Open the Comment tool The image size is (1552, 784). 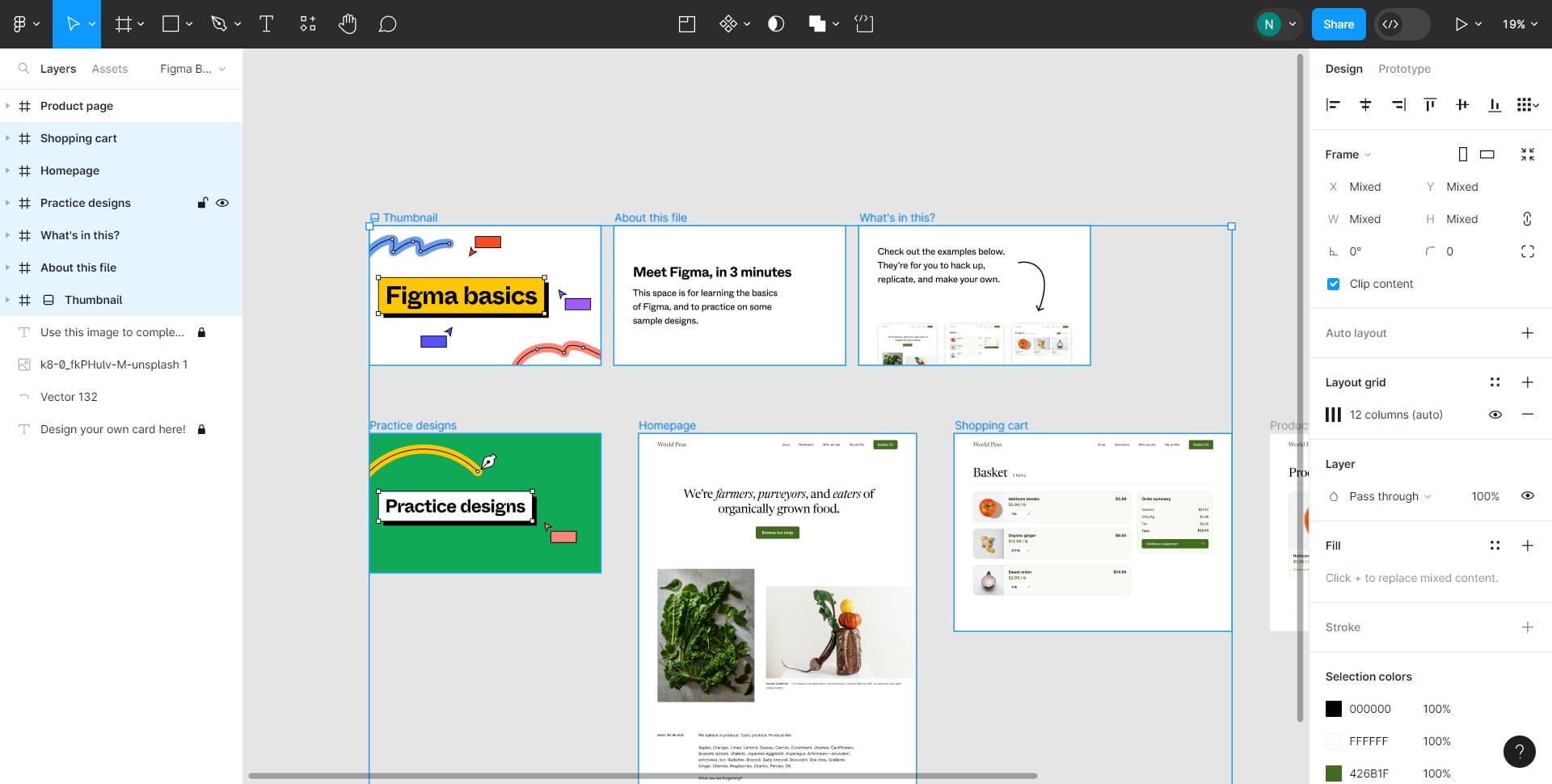pyautogui.click(x=387, y=23)
